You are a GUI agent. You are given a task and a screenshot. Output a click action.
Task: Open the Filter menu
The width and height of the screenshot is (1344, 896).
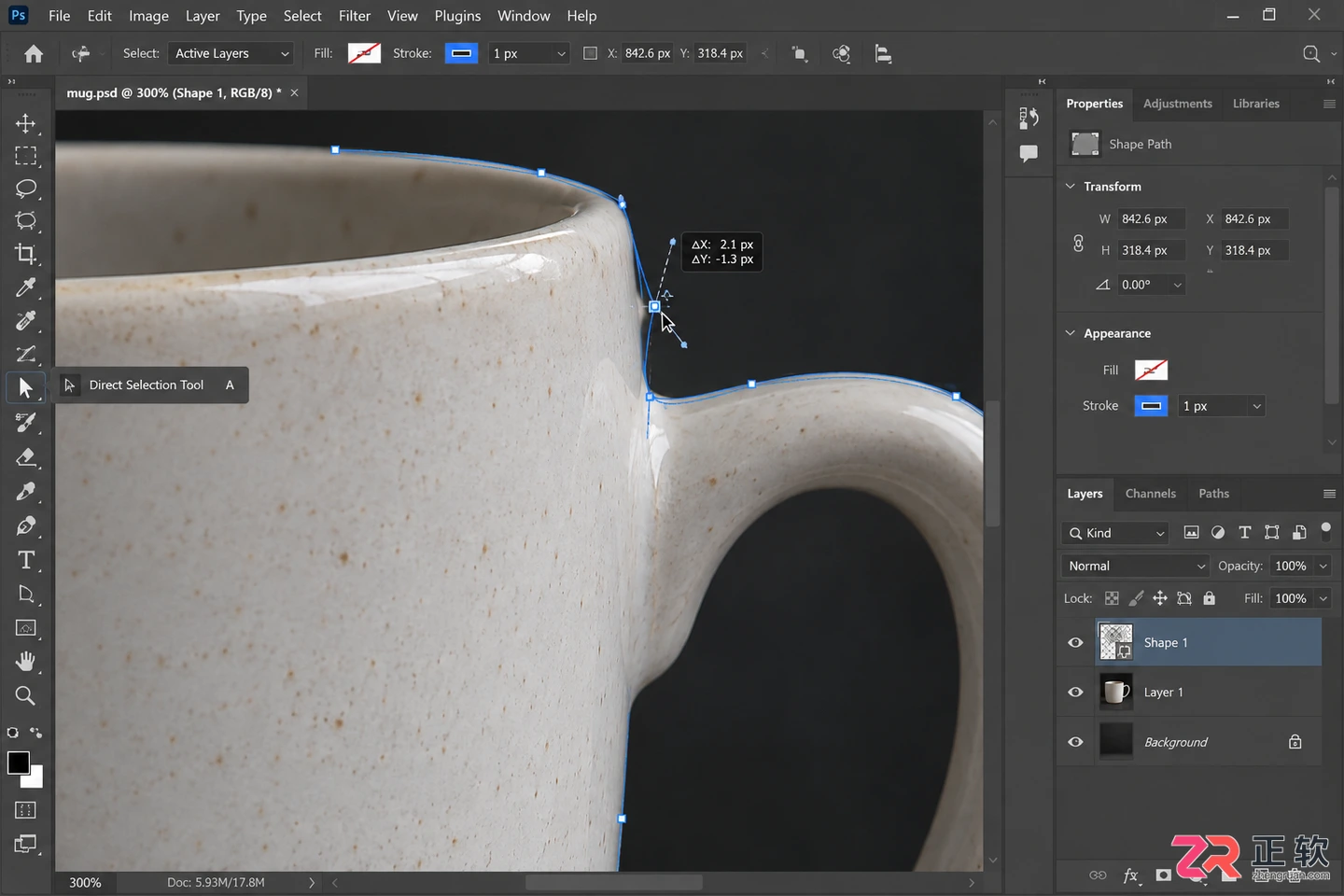[x=355, y=16]
